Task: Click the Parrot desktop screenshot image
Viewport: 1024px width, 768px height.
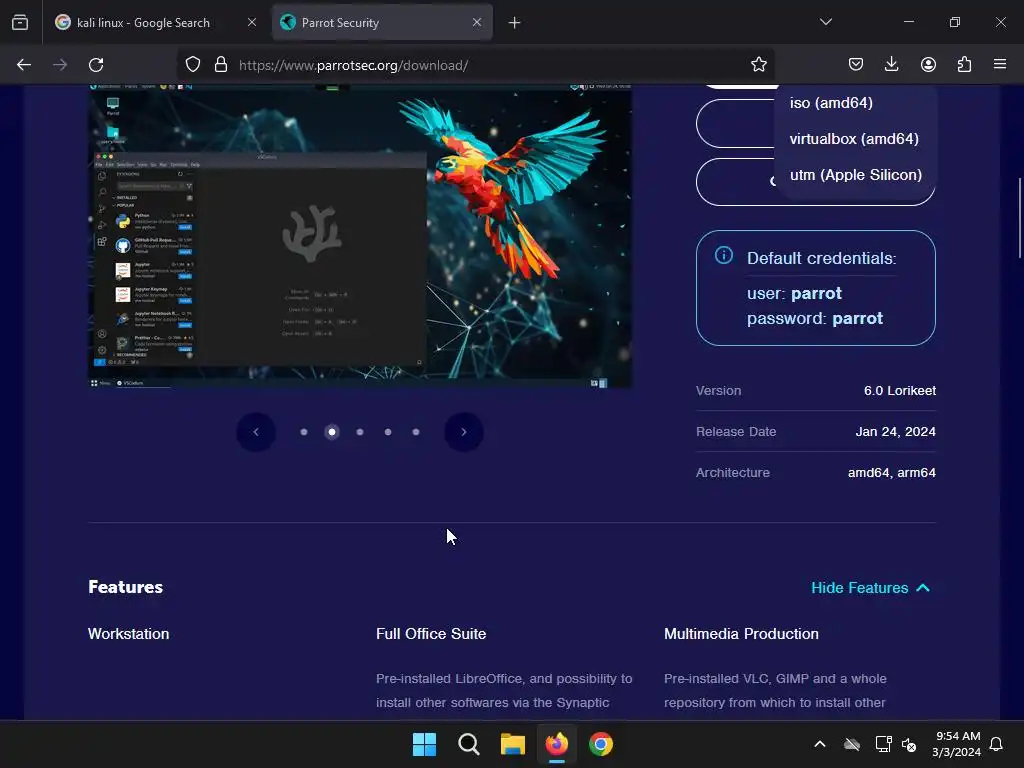Action: coord(360,236)
